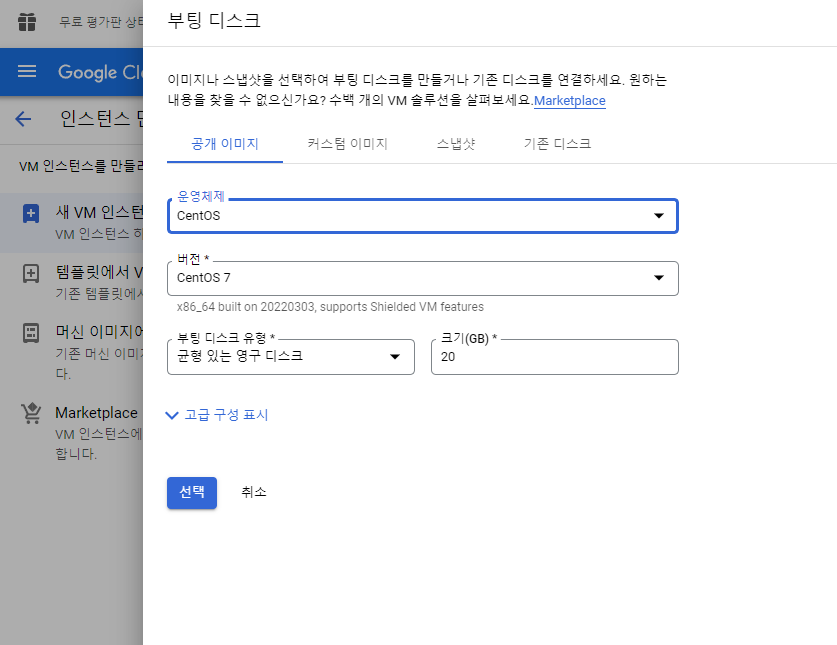Select the 공개 이미지 tab
The height and width of the screenshot is (645, 837).
[225, 144]
